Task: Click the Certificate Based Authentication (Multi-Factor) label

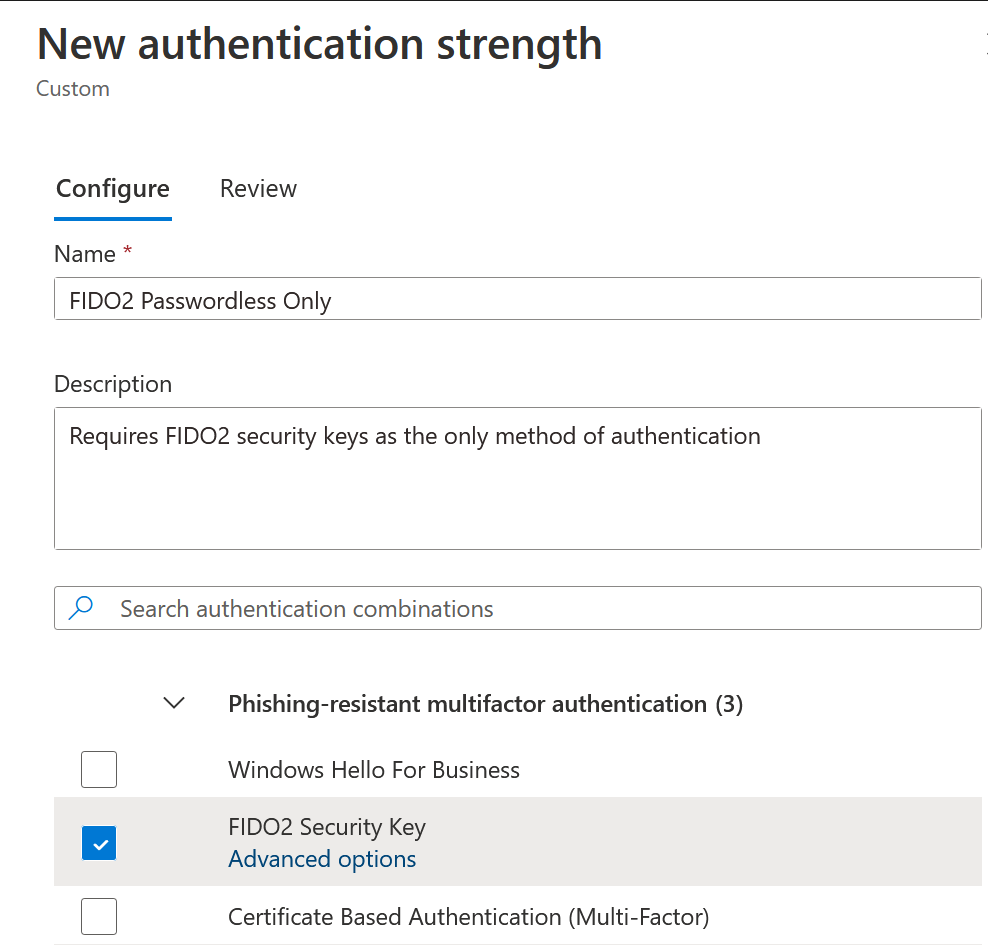Action: [x=469, y=917]
